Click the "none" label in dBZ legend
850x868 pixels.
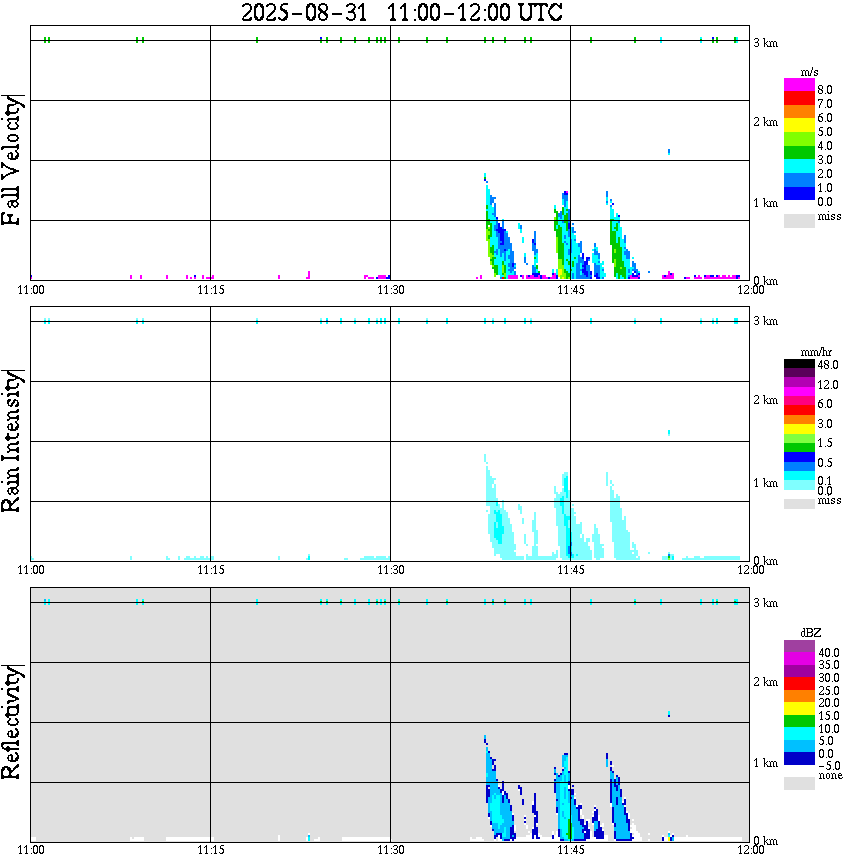[830, 776]
